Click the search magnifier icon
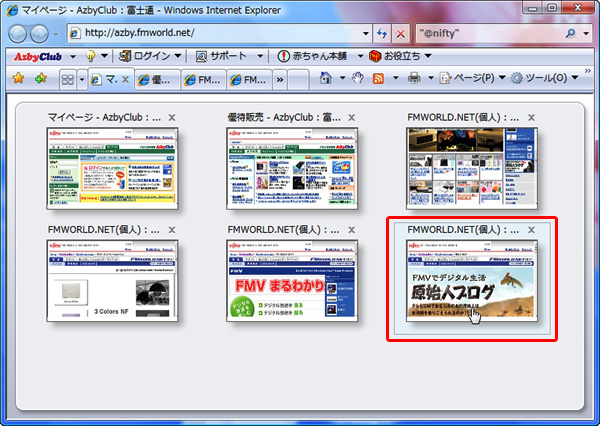The height and width of the screenshot is (426, 600). click(x=570, y=33)
